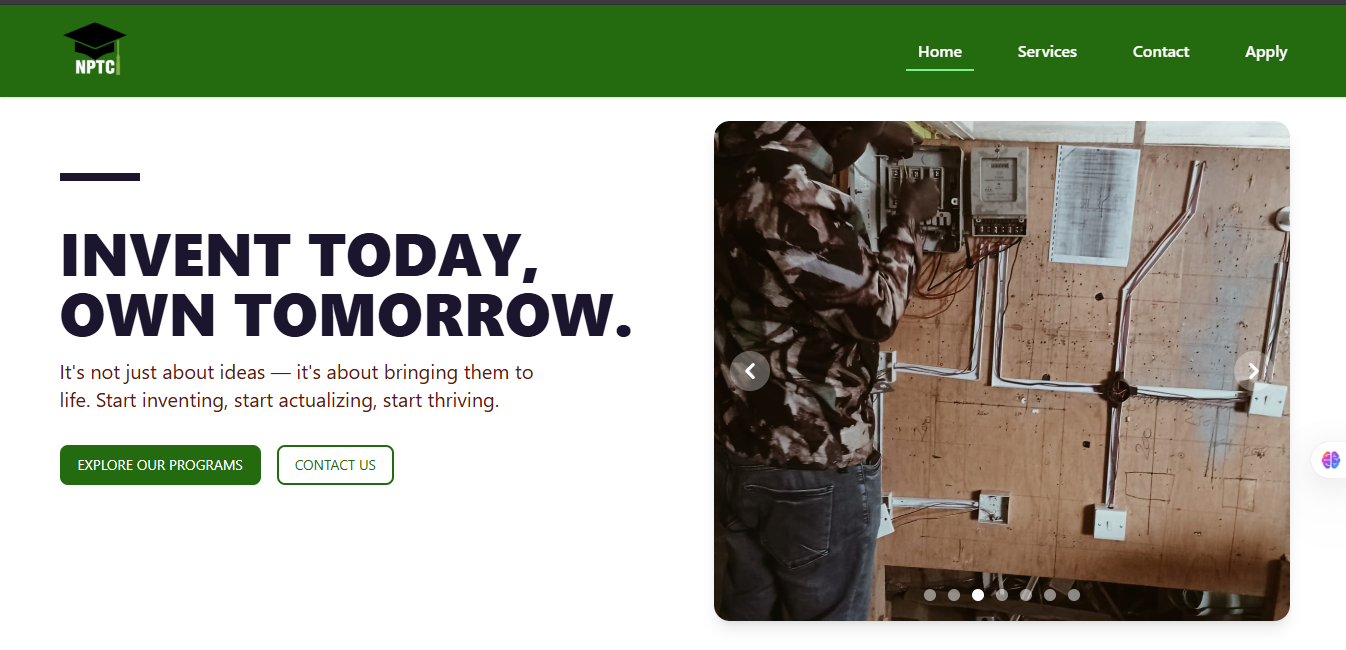Jump to the fifth carousel slide dot
Screen dimensions: 1346x650
point(1026,595)
